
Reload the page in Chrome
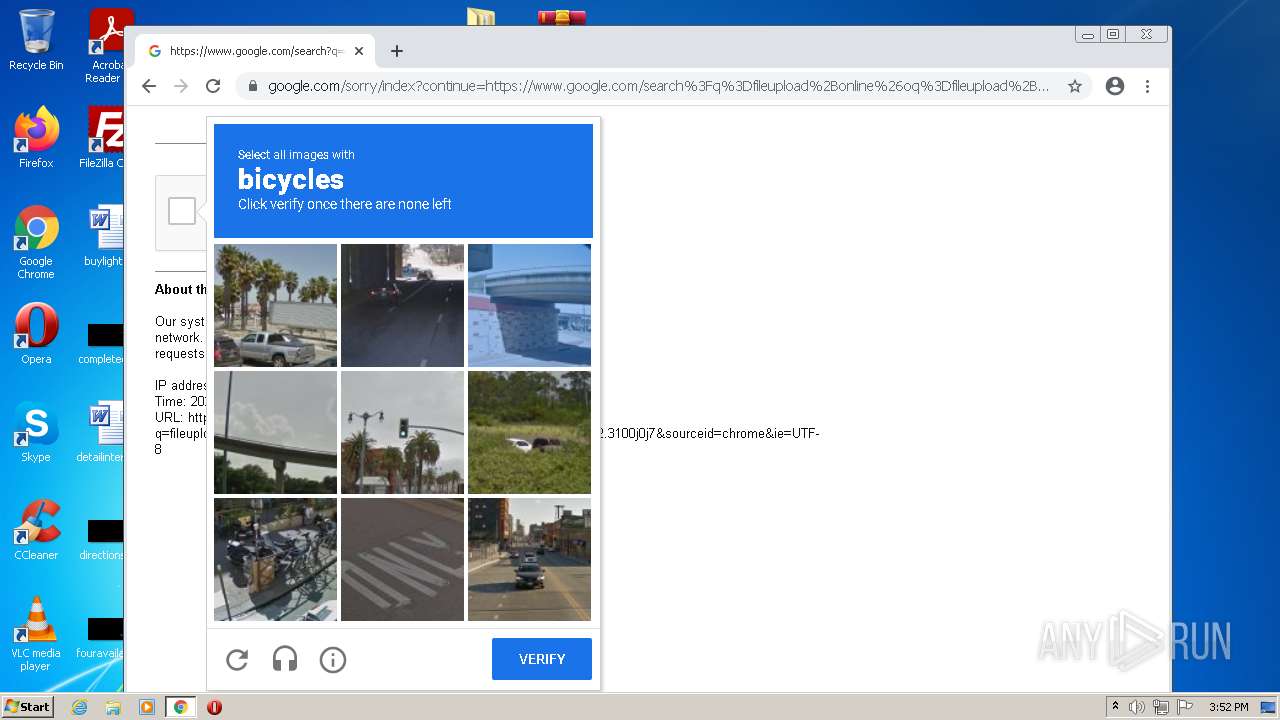click(213, 86)
